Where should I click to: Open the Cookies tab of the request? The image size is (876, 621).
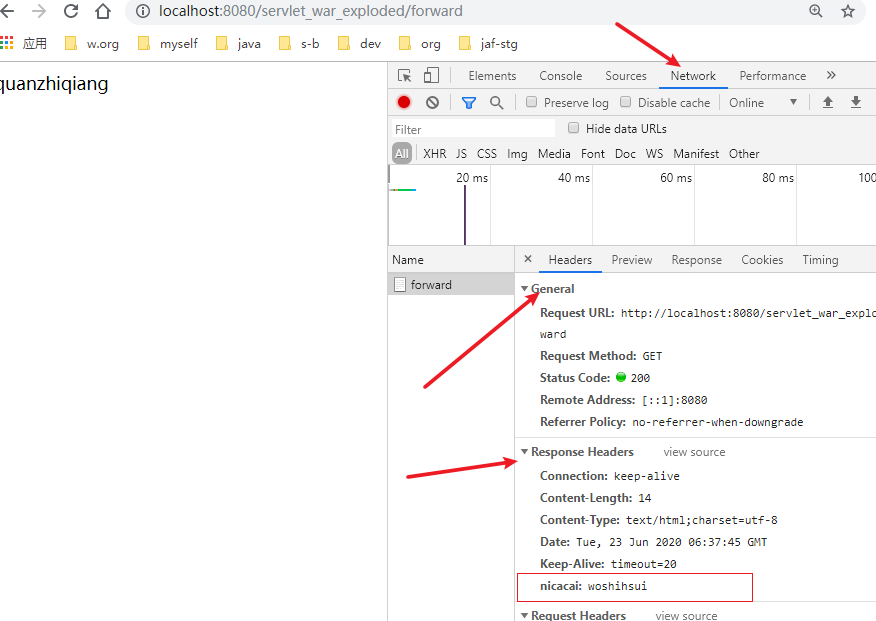(x=762, y=260)
